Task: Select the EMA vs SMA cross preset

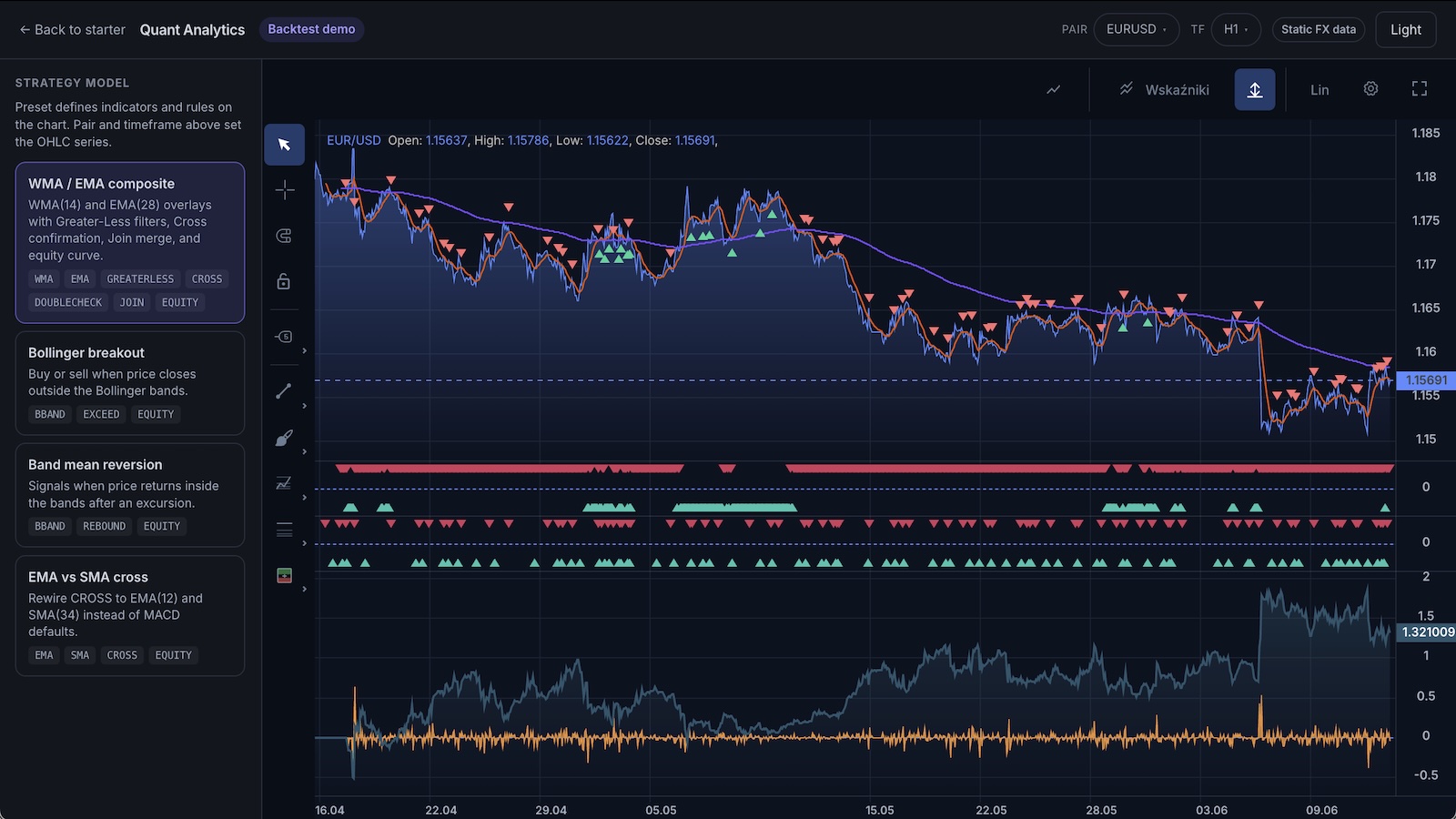Action: pyautogui.click(x=130, y=616)
